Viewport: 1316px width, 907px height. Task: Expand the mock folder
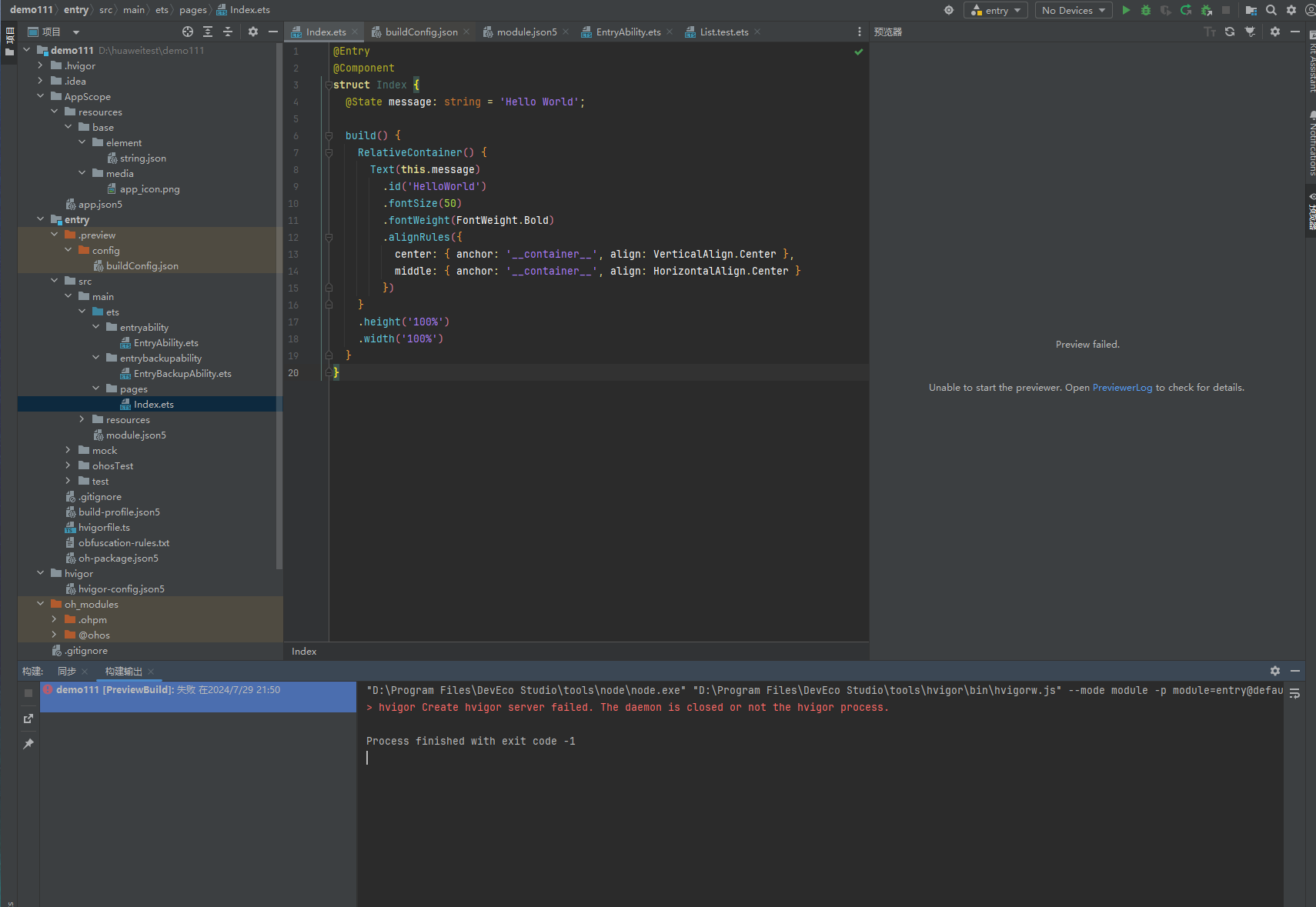point(68,450)
